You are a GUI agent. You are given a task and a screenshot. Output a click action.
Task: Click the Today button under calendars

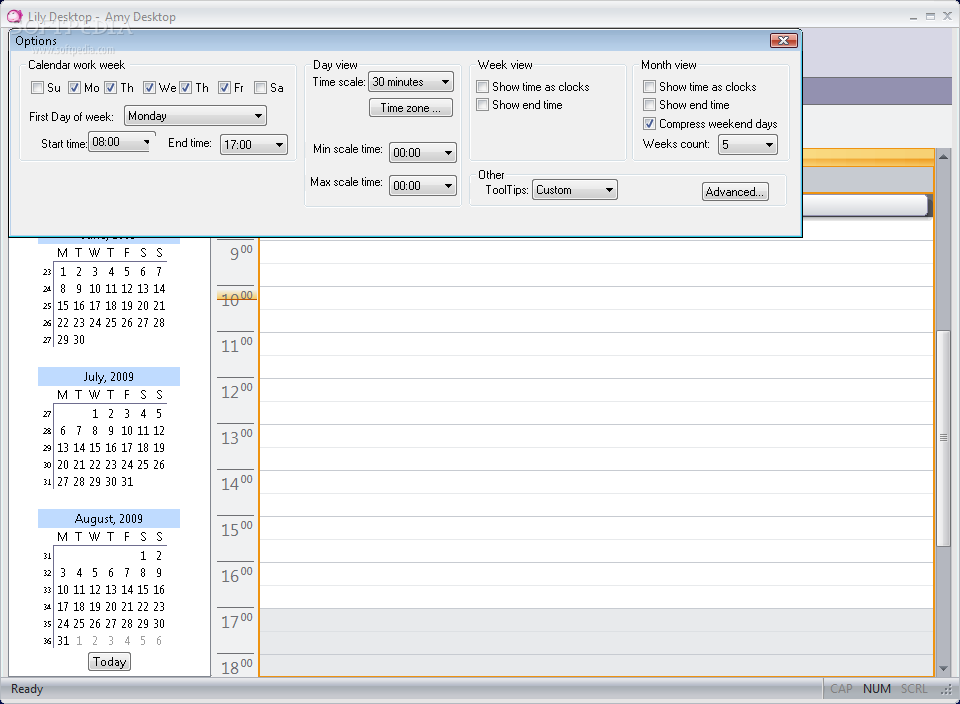click(110, 662)
